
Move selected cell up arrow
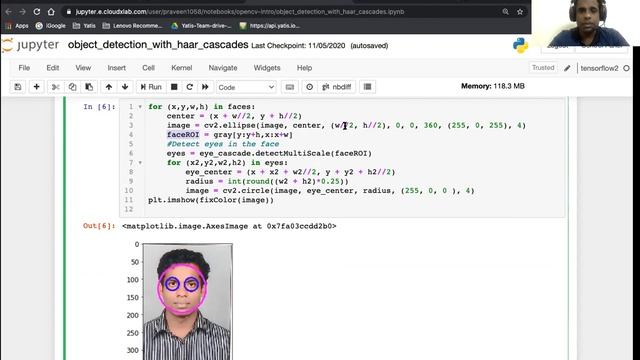[x=109, y=87]
